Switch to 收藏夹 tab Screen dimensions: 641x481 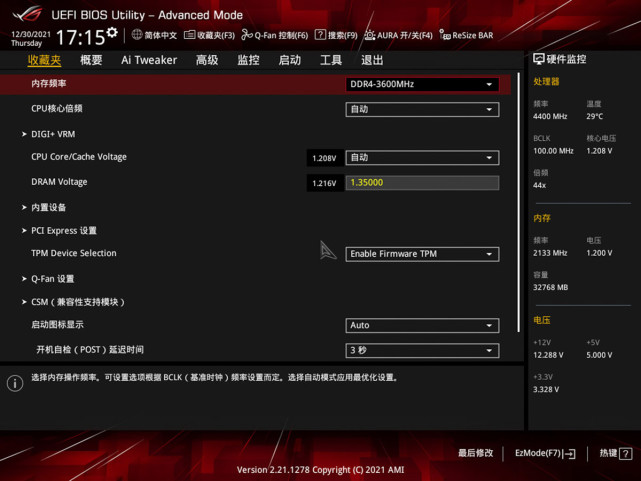coord(45,60)
